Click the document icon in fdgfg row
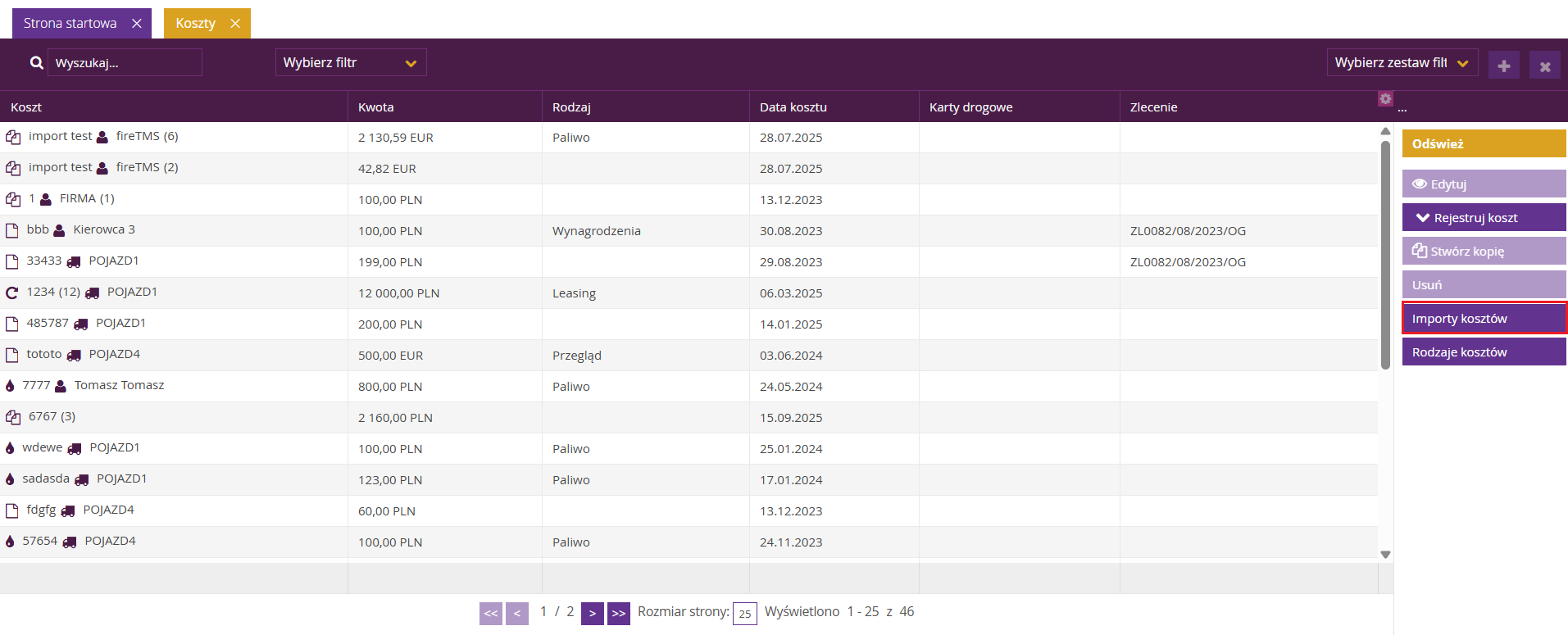The image size is (1568, 635). click(x=12, y=510)
